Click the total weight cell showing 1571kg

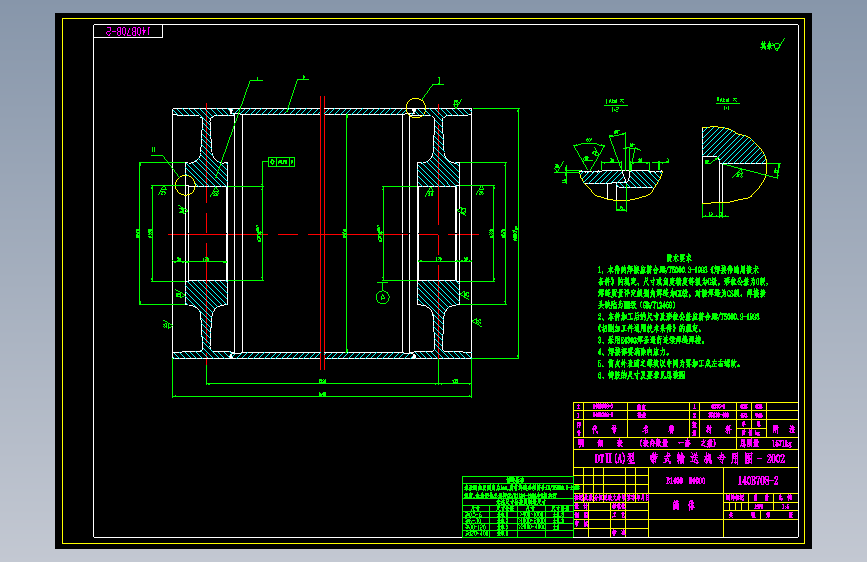pos(782,444)
